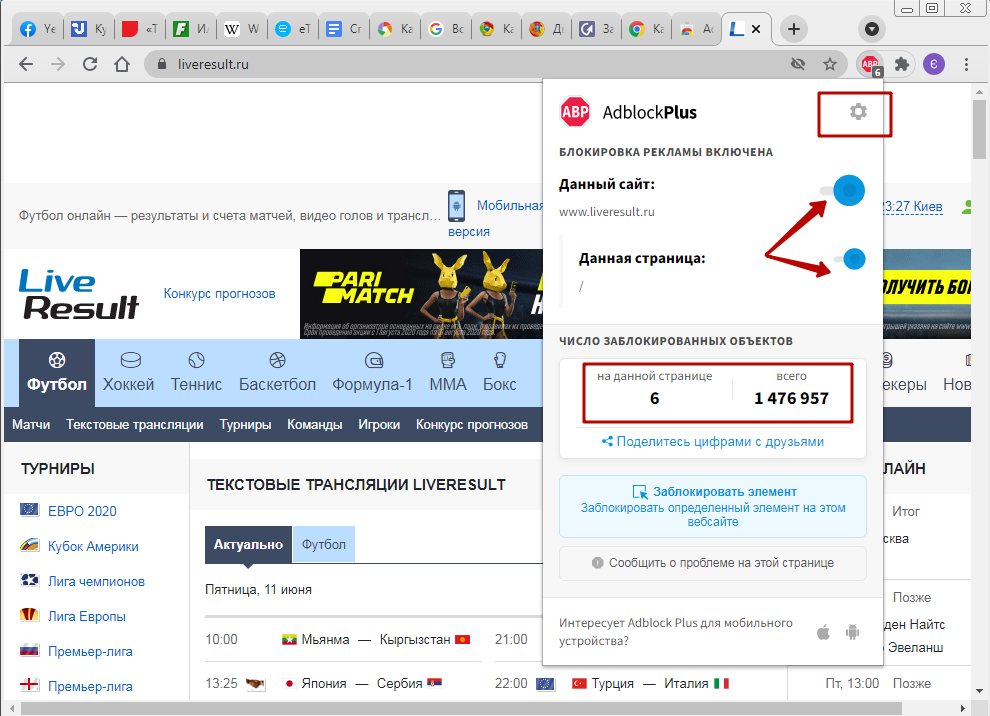Screen dimensions: 990x716
Task: Report a problem on this page
Action: click(x=713, y=563)
